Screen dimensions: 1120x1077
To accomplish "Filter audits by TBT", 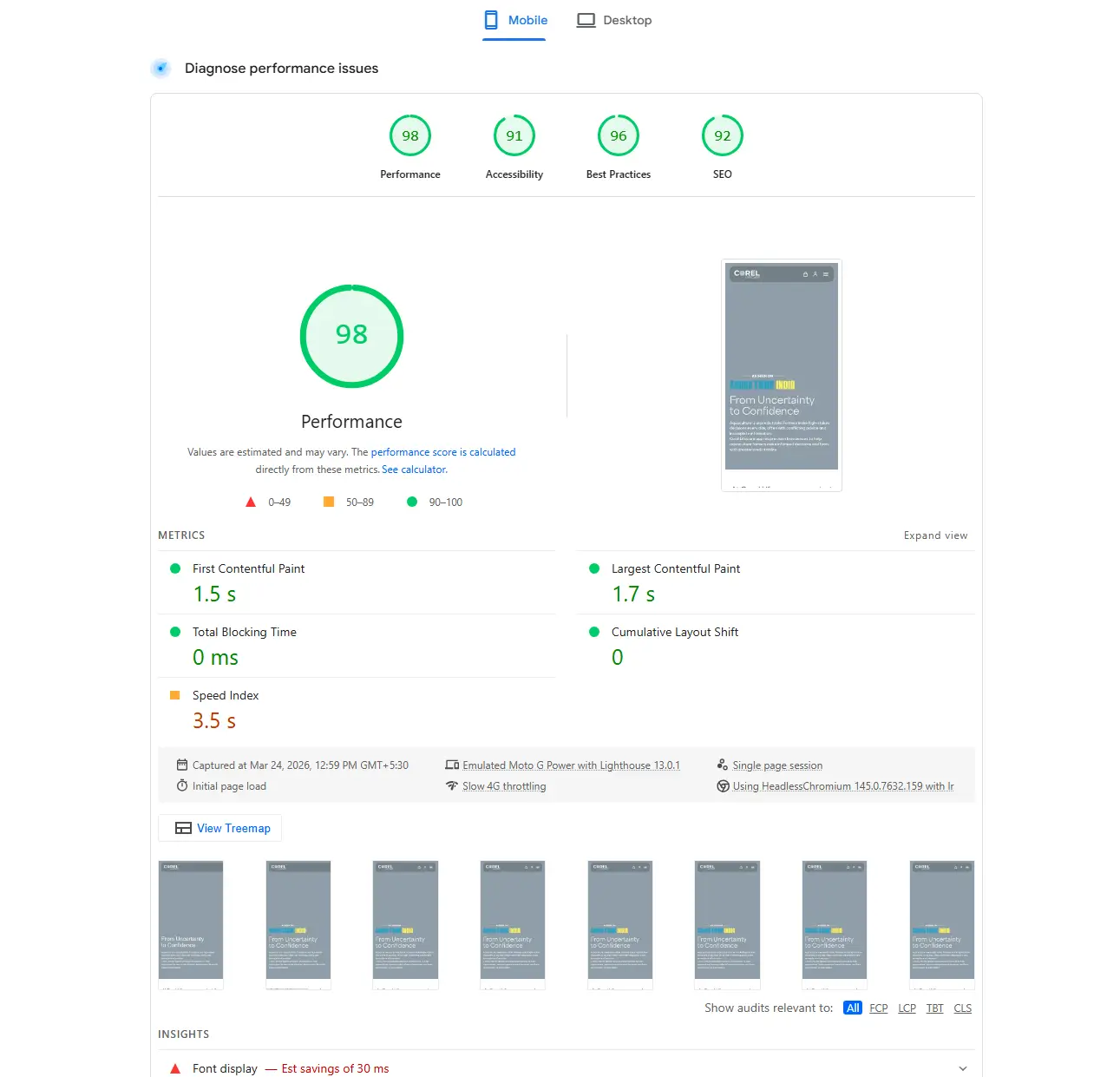I will tap(934, 1008).
